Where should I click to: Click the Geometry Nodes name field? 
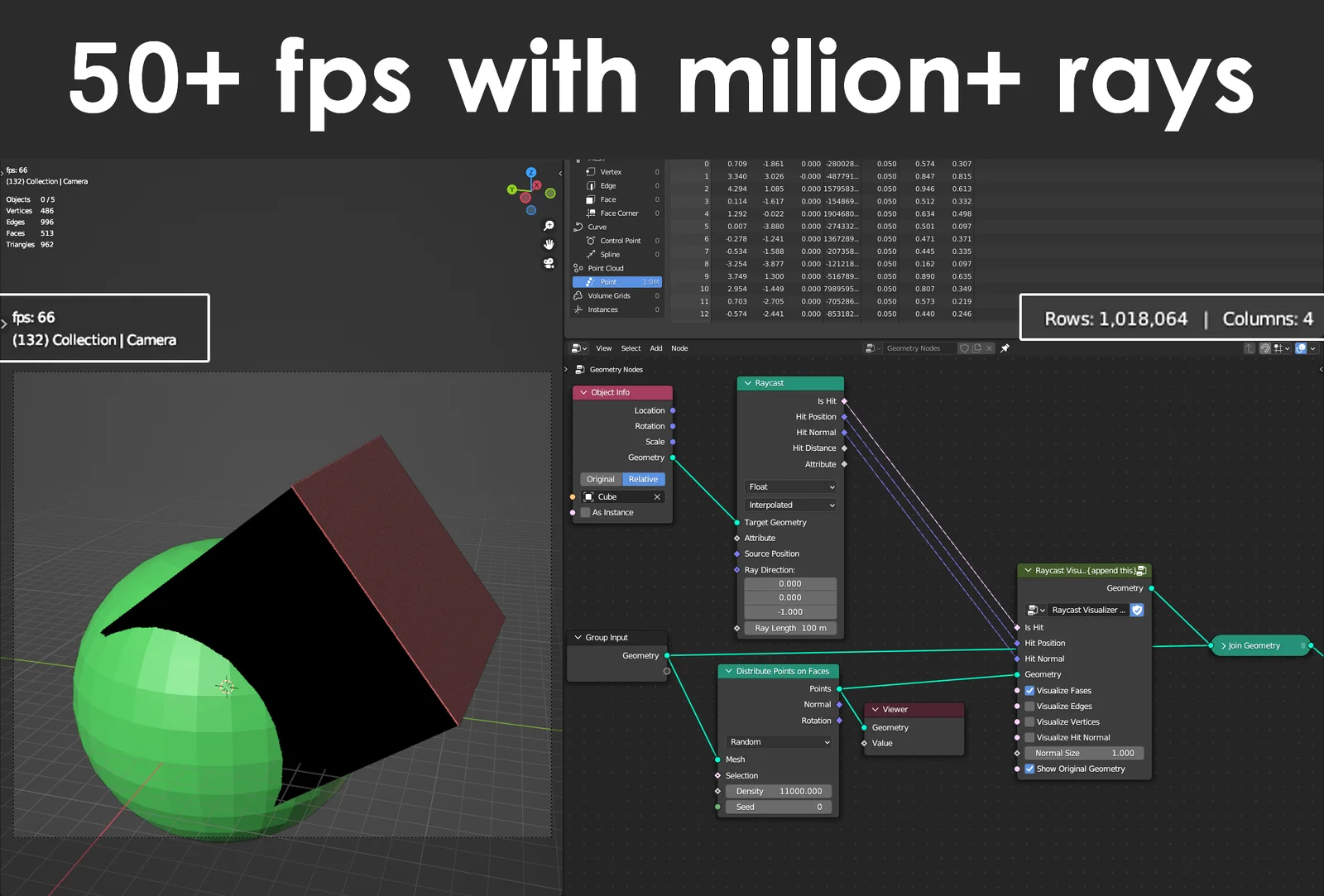(x=918, y=348)
